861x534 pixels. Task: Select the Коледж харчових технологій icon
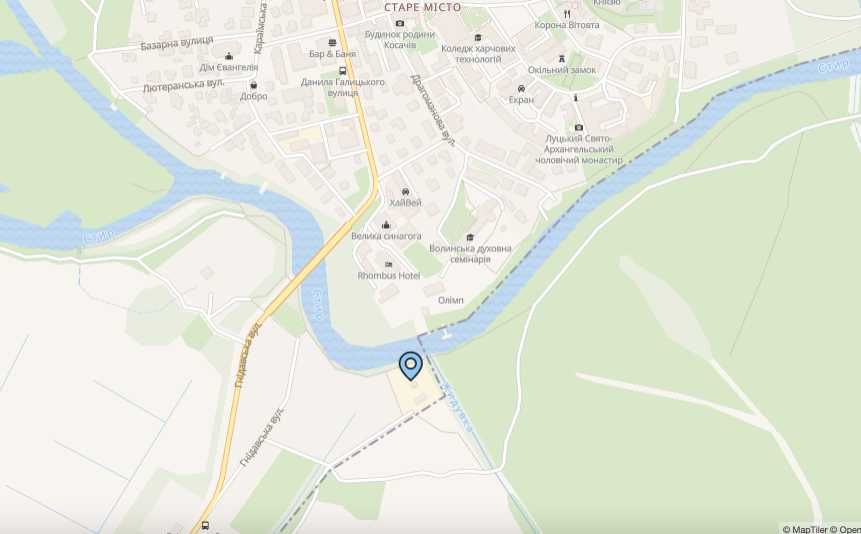[x=478, y=37]
